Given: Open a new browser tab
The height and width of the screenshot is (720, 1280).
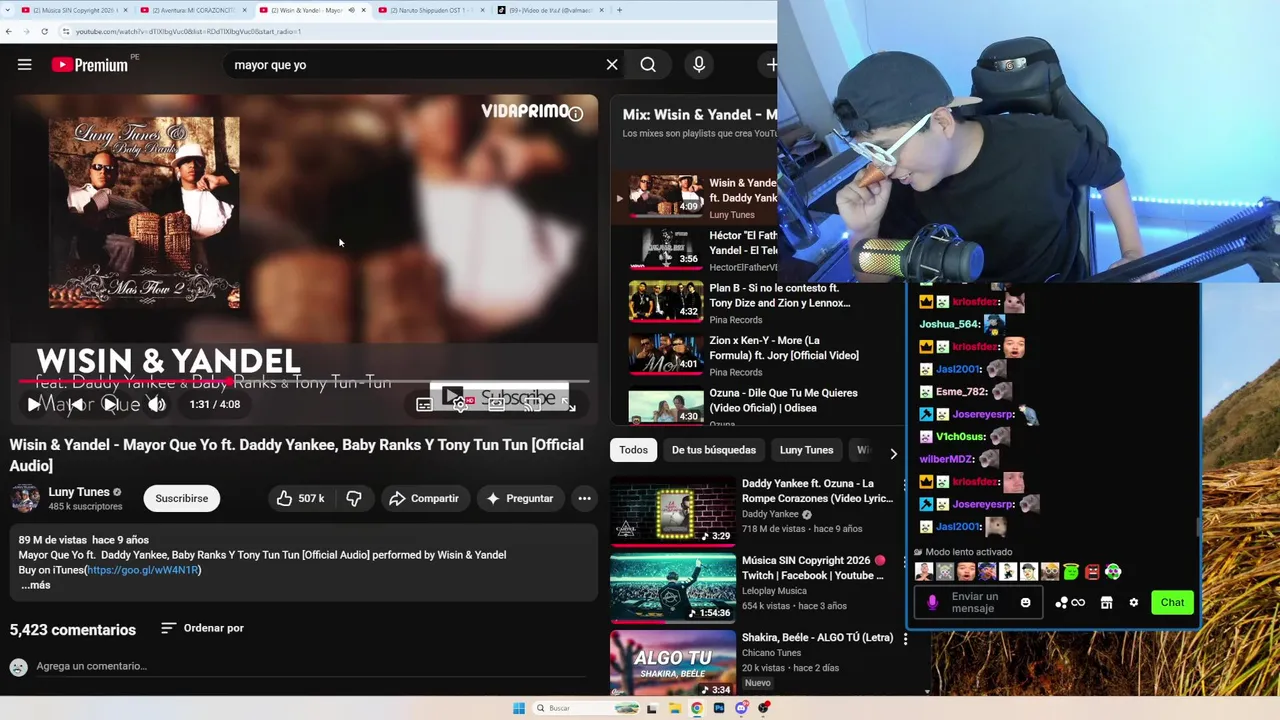Looking at the screenshot, I should 619,10.
